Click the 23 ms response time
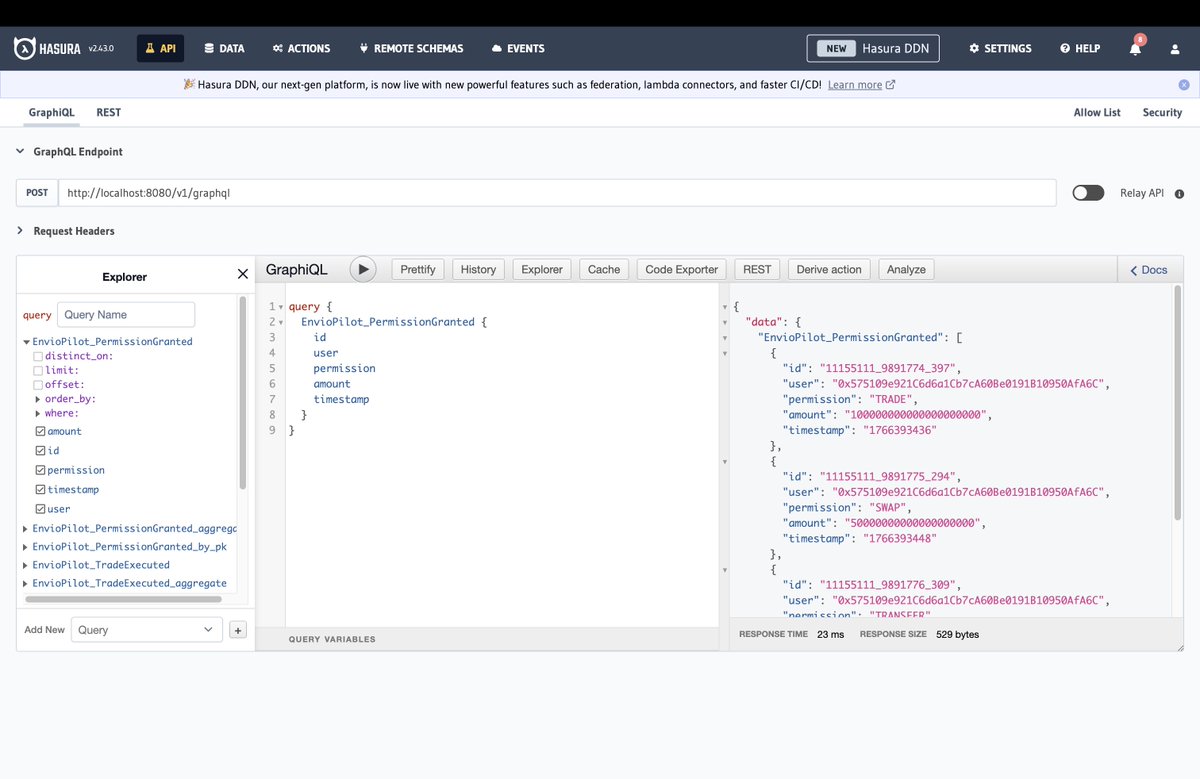Viewport: 1200px width, 779px height. [x=830, y=635]
